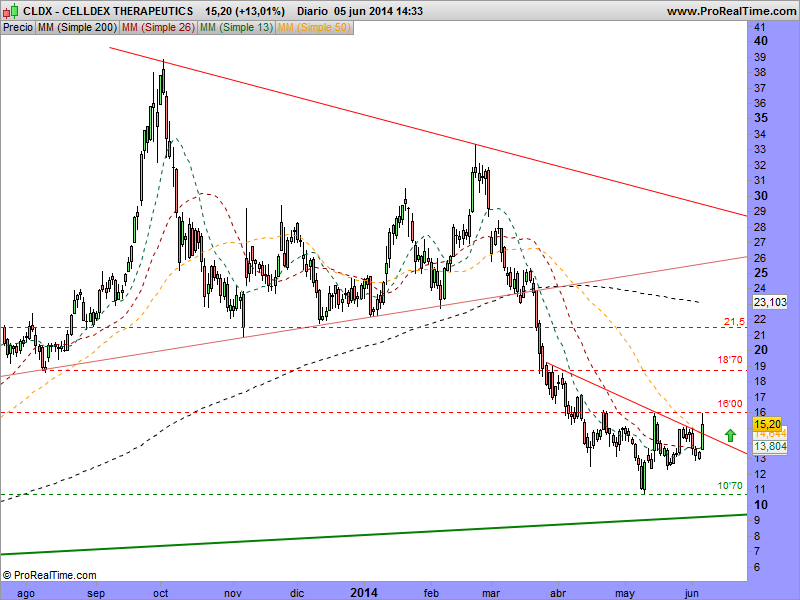Click the 05 jun 2014 14:33 timestamp
This screenshot has width=800, height=600.
pyautogui.click(x=379, y=11)
